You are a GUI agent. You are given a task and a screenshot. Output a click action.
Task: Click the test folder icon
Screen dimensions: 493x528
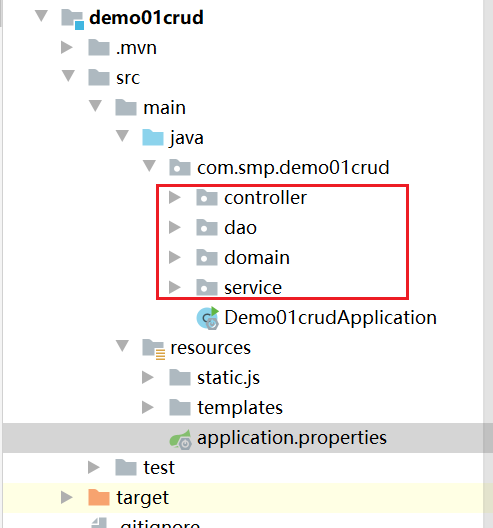pos(126,467)
